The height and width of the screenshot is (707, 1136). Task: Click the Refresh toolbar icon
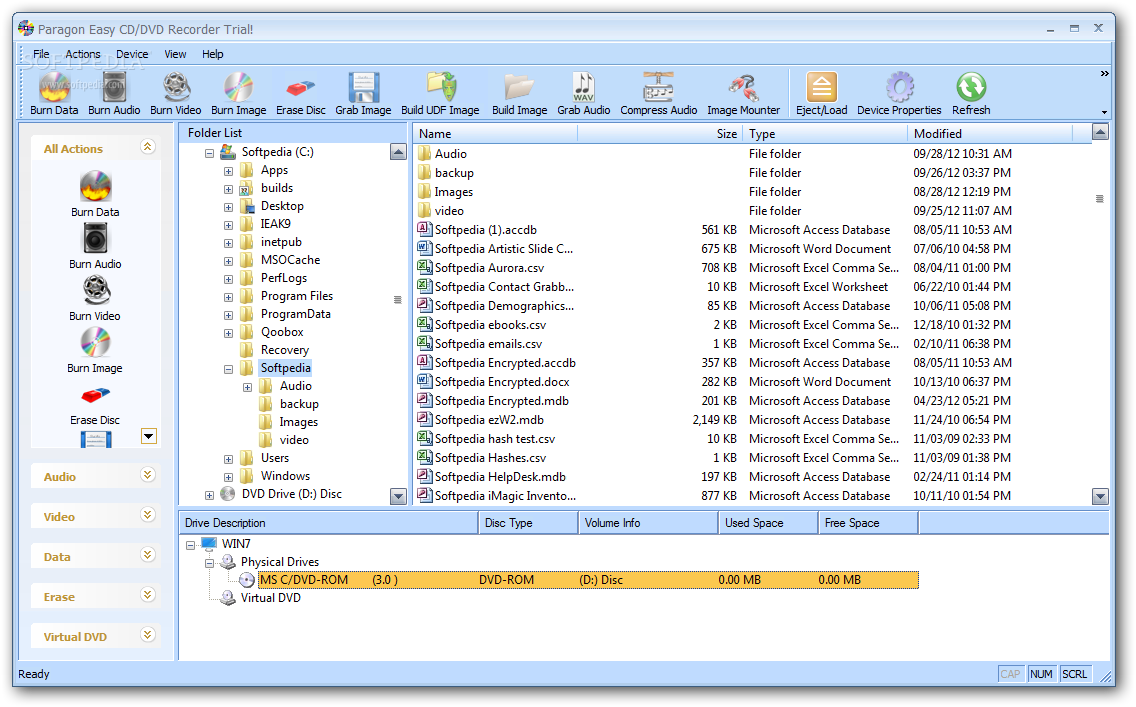click(x=971, y=94)
